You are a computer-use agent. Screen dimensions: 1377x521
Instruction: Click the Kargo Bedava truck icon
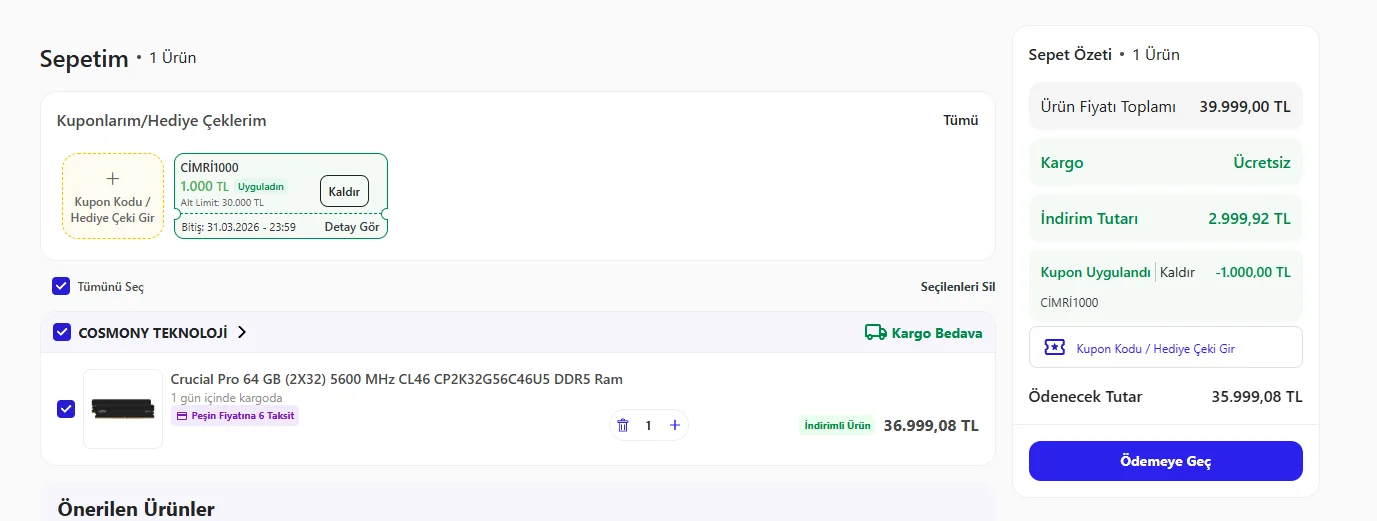(x=876, y=332)
